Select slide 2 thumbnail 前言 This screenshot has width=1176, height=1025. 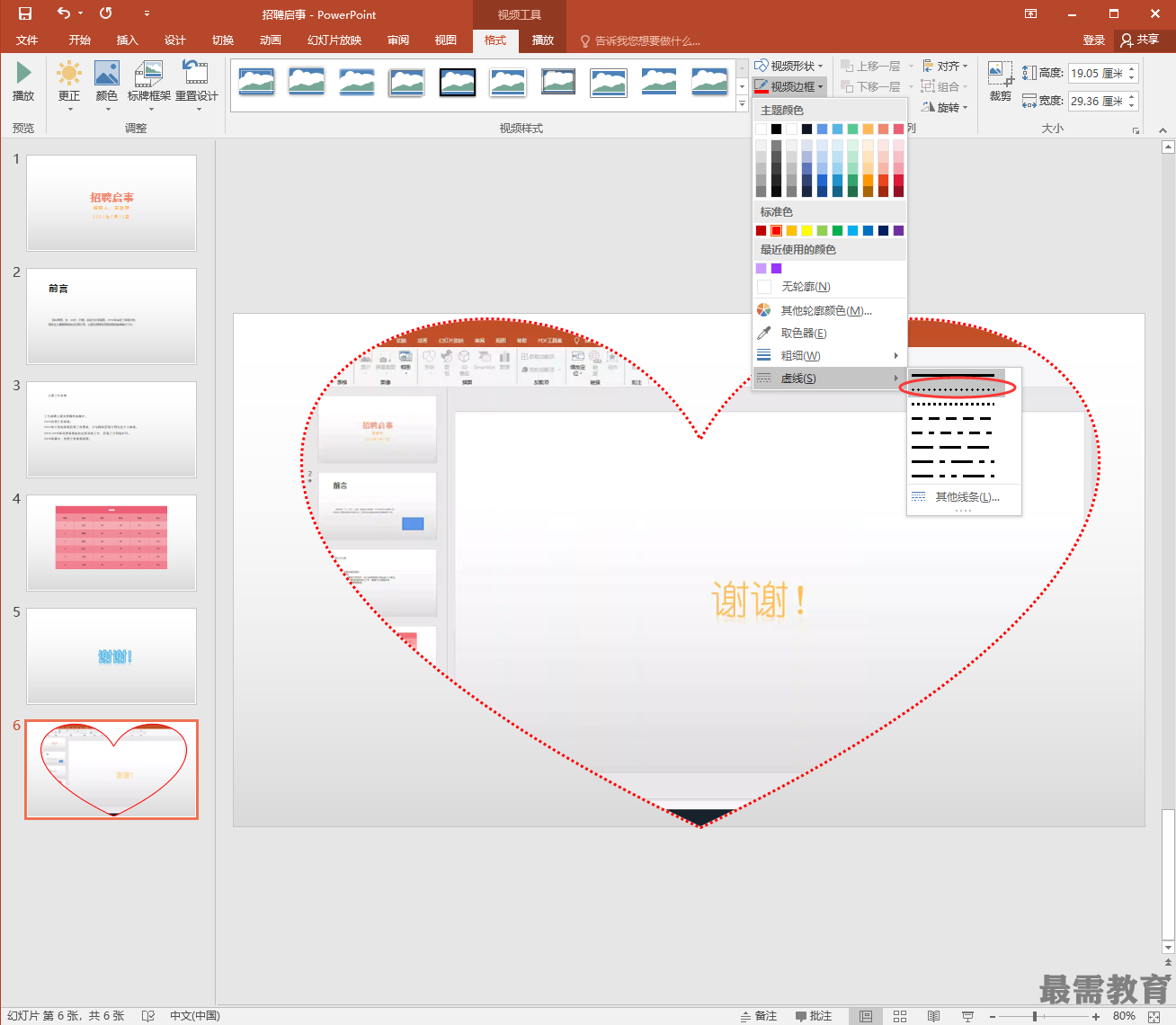[x=111, y=316]
